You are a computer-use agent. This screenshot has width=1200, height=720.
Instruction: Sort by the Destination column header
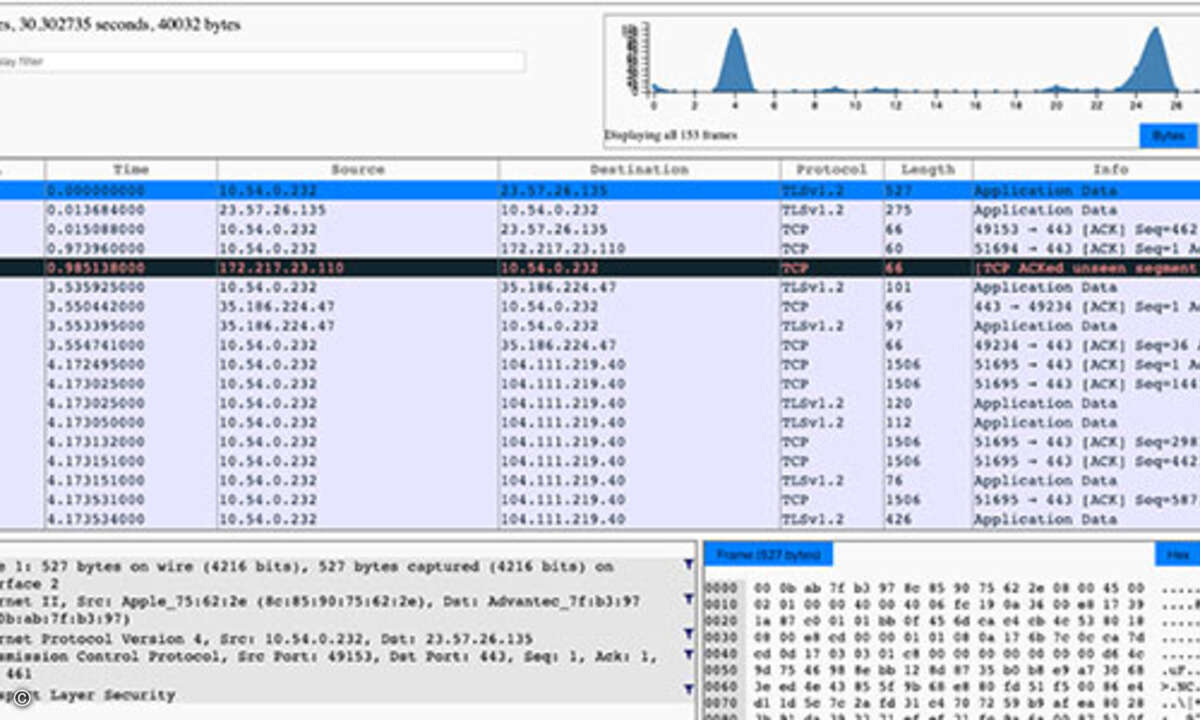tap(639, 170)
